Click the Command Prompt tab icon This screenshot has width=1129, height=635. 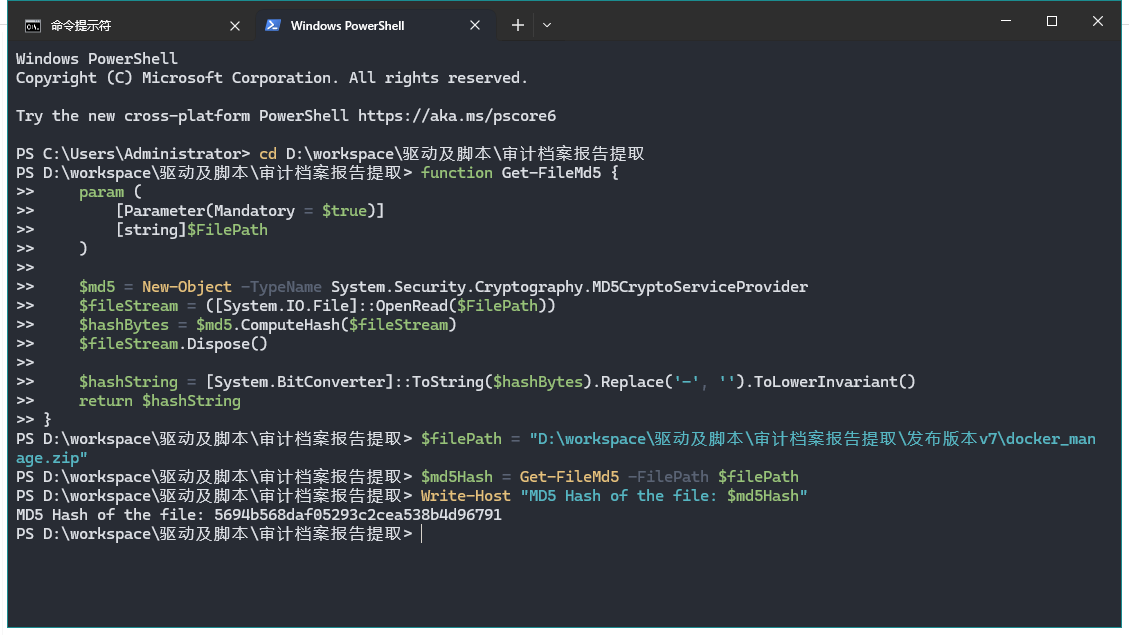(33, 26)
